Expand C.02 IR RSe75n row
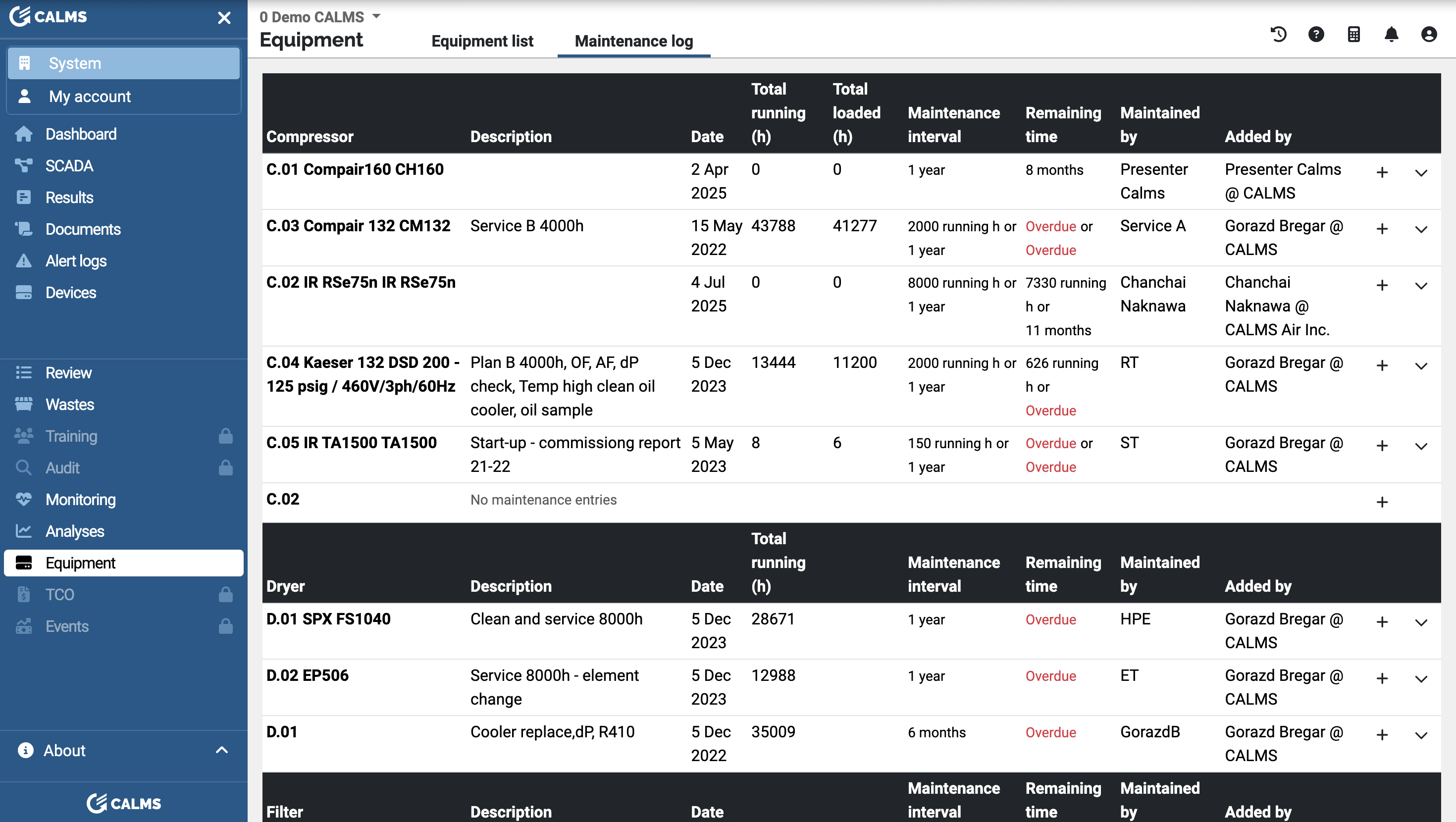 (x=1421, y=286)
